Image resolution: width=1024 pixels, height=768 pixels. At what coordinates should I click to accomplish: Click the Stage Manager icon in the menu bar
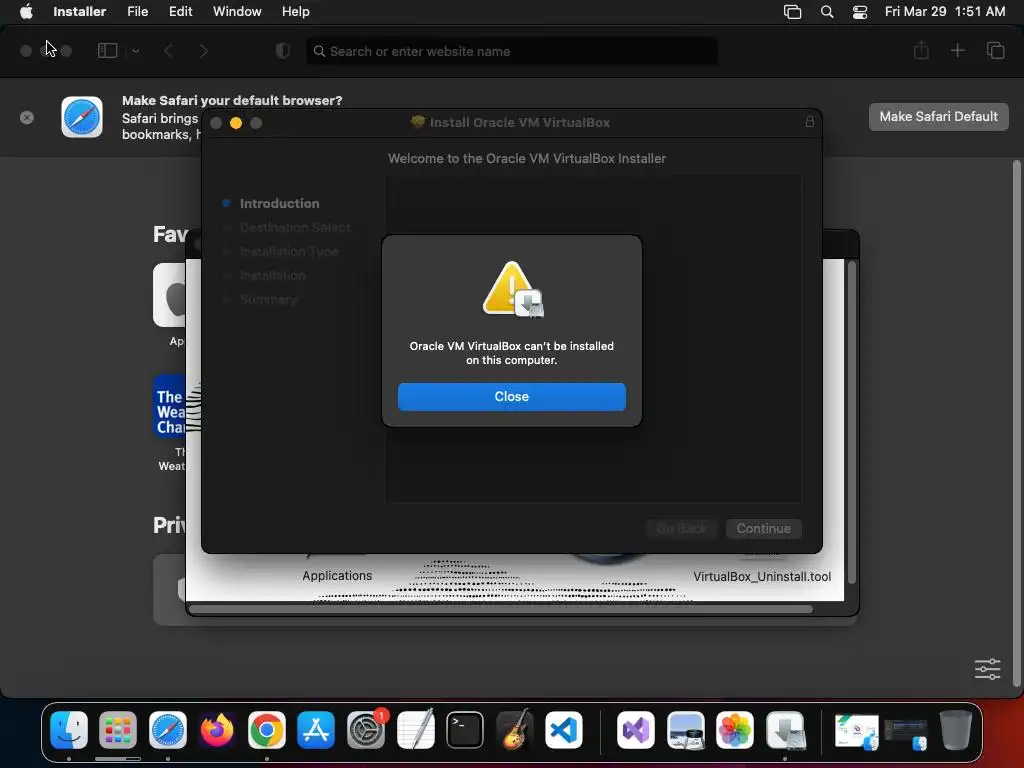(792, 12)
